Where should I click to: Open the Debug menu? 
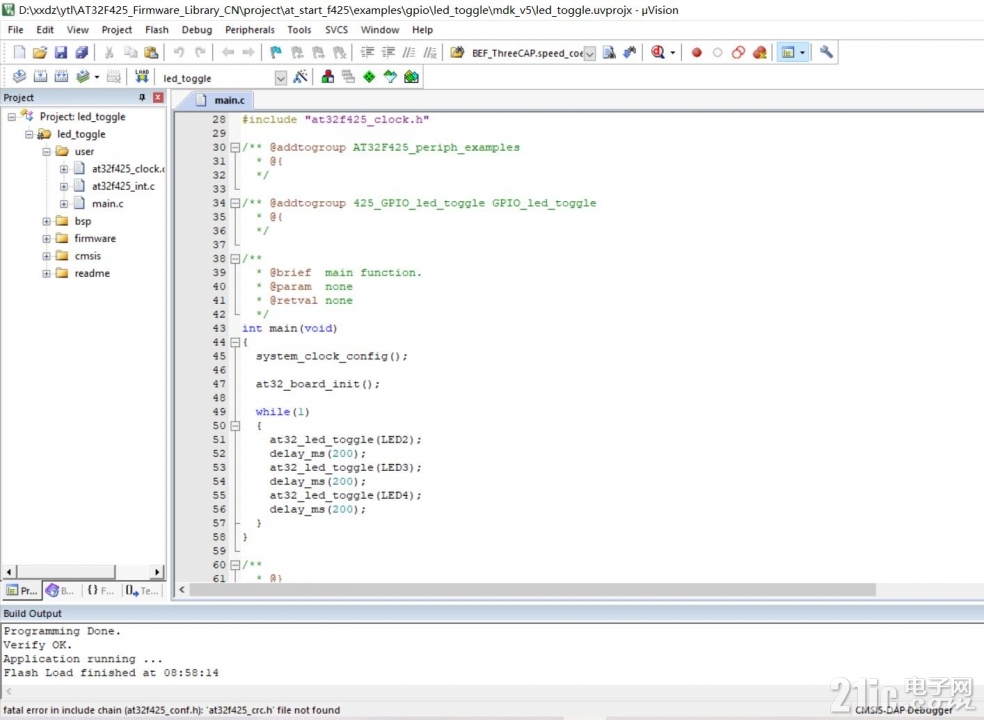coord(197,30)
